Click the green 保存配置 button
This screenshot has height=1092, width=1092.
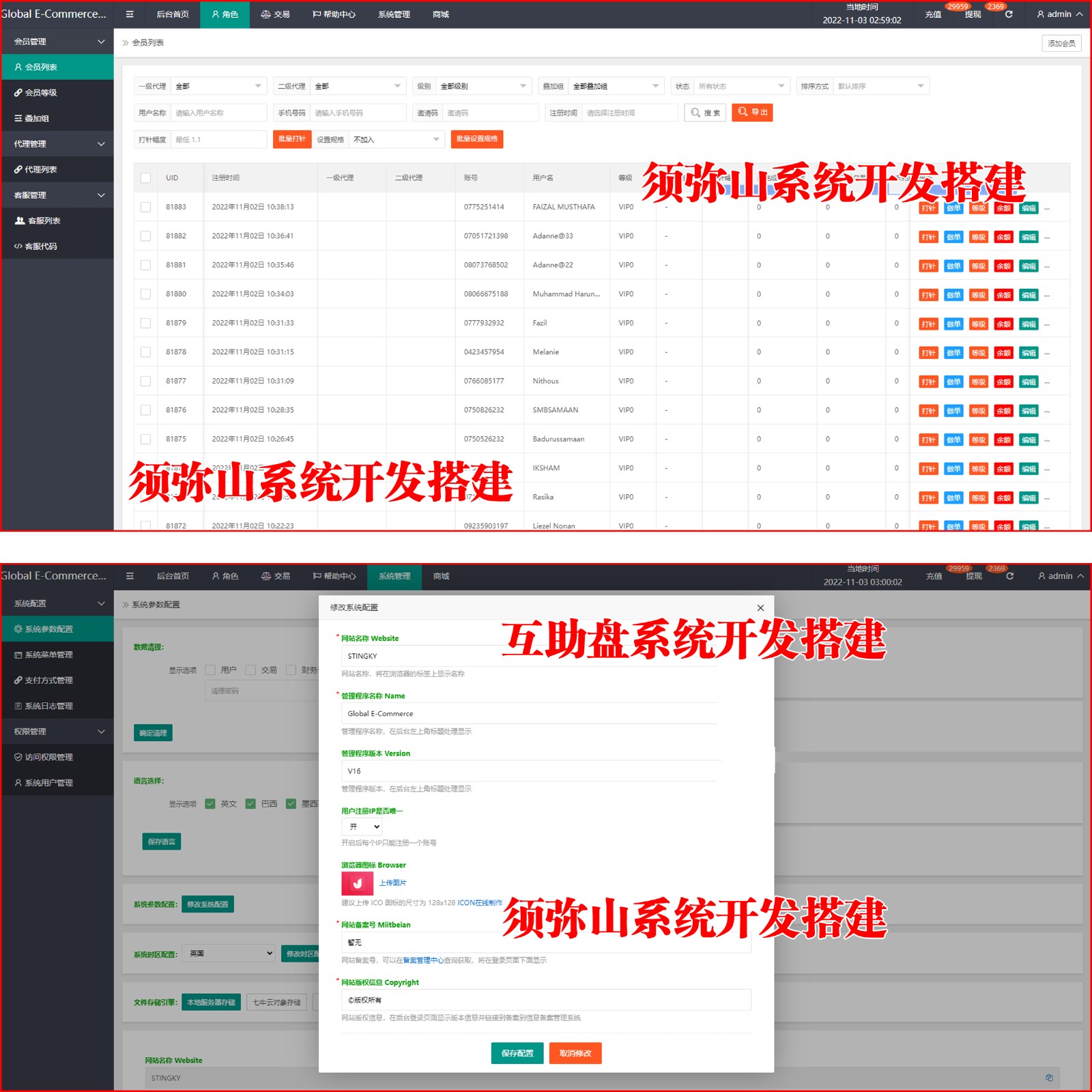pos(517,1053)
